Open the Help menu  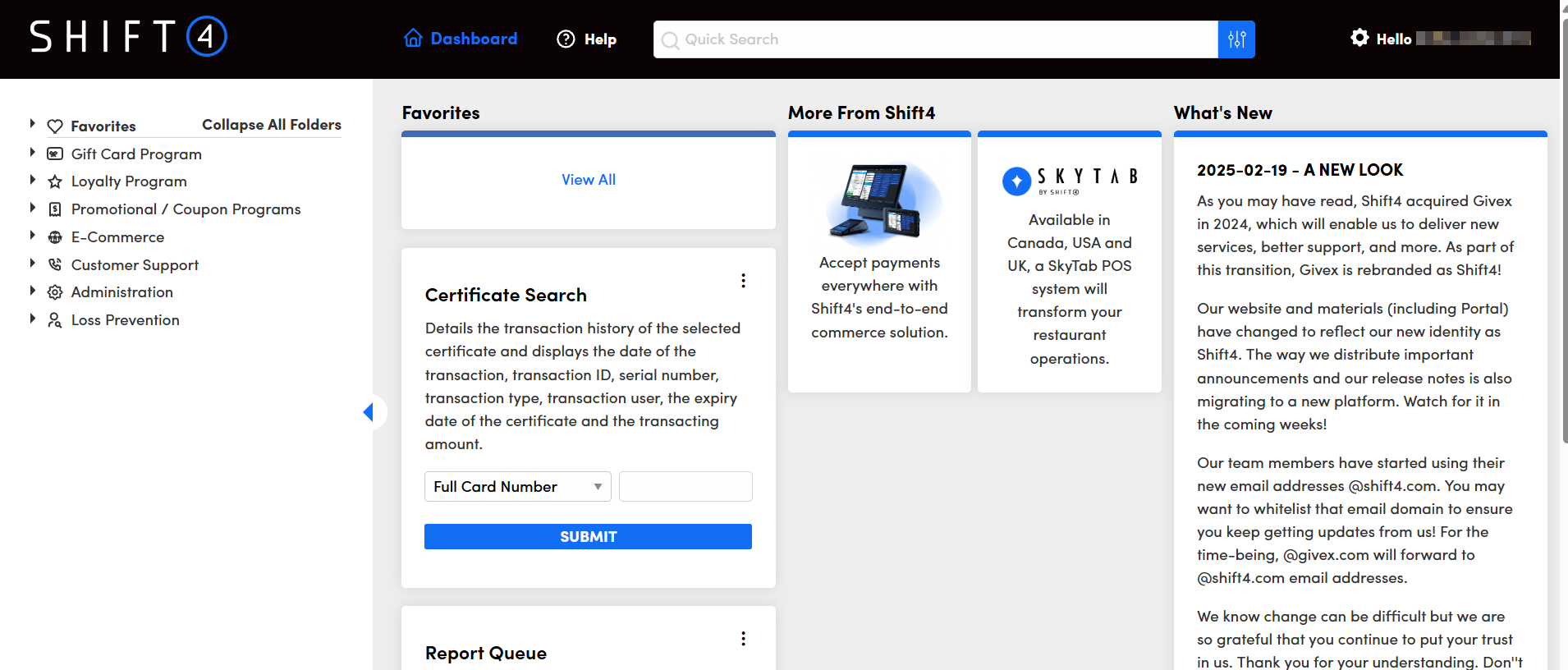[587, 39]
